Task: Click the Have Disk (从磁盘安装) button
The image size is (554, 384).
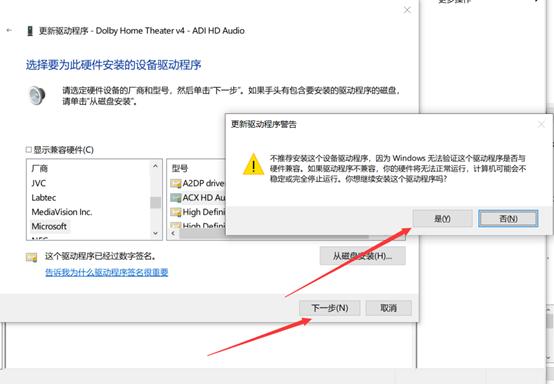Action: 363,256
